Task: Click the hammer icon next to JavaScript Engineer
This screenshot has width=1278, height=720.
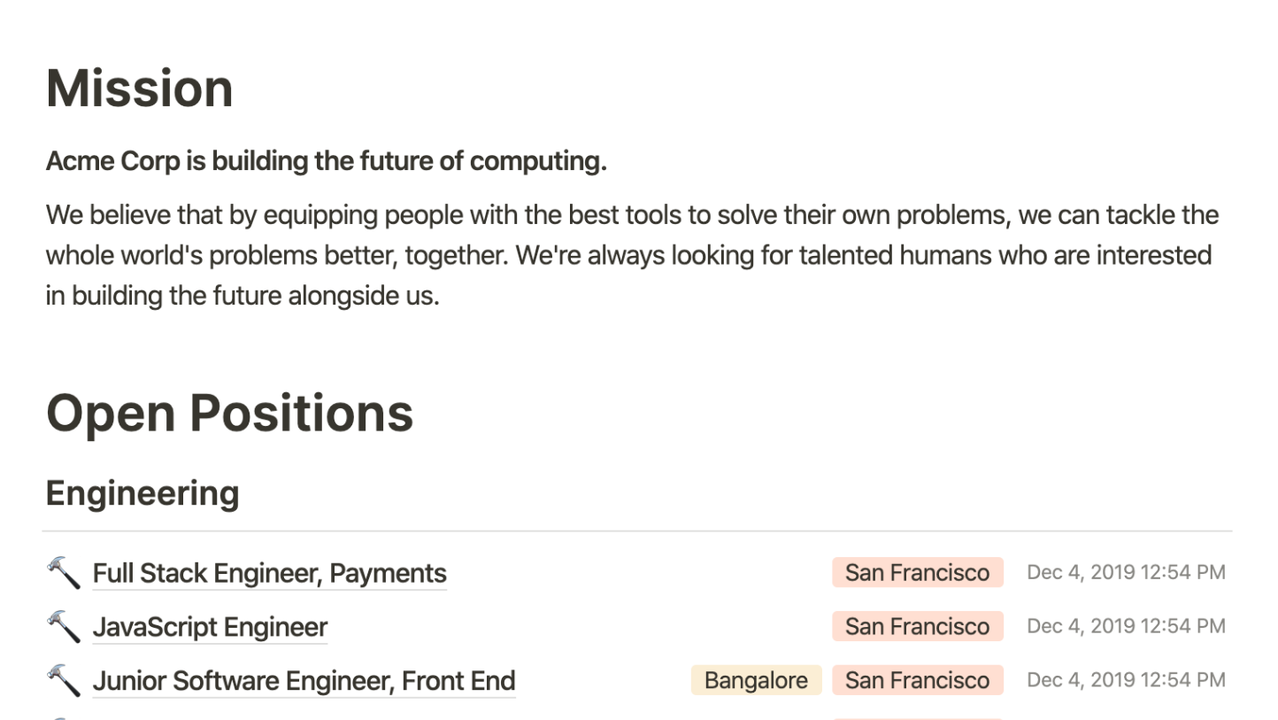Action: click(63, 627)
